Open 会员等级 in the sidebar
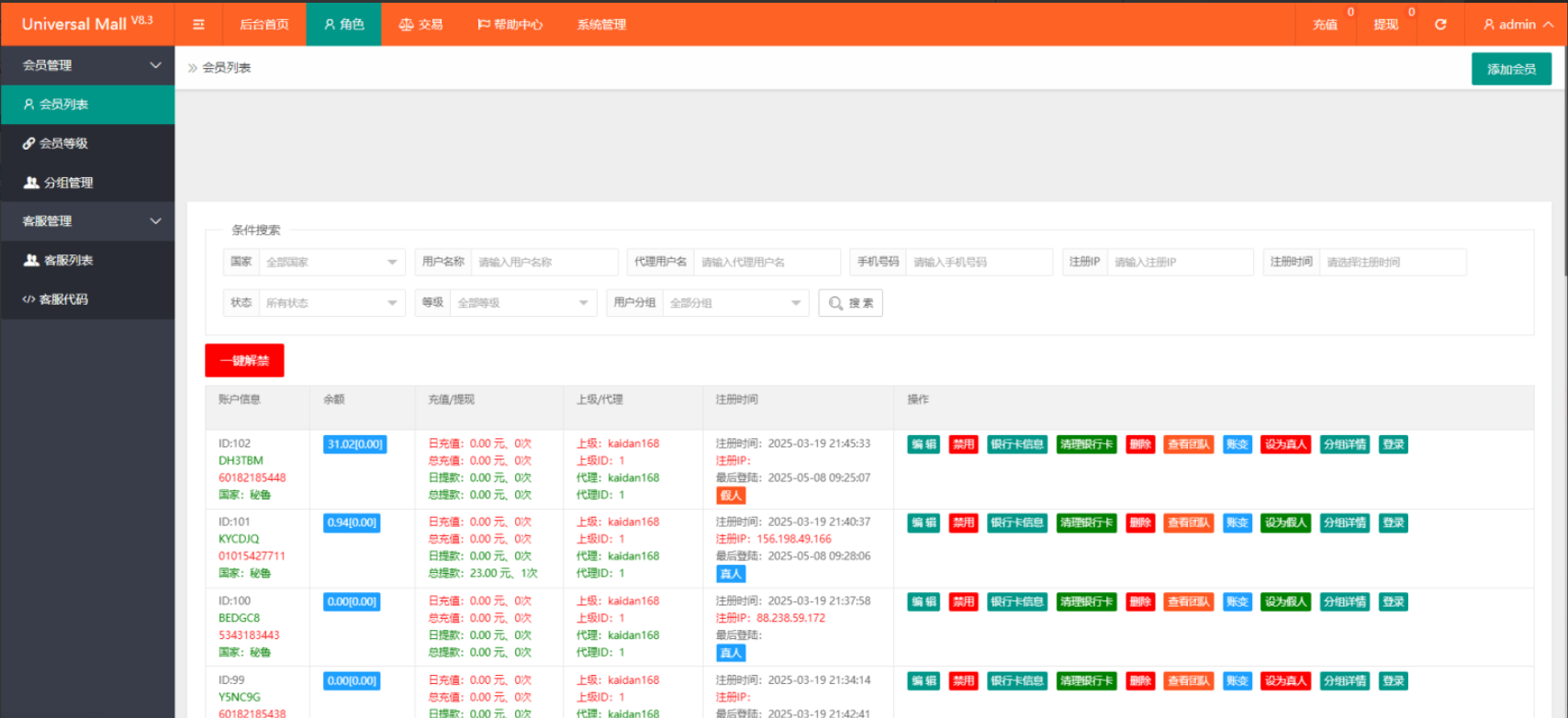The width and height of the screenshot is (1568, 718). [x=87, y=143]
